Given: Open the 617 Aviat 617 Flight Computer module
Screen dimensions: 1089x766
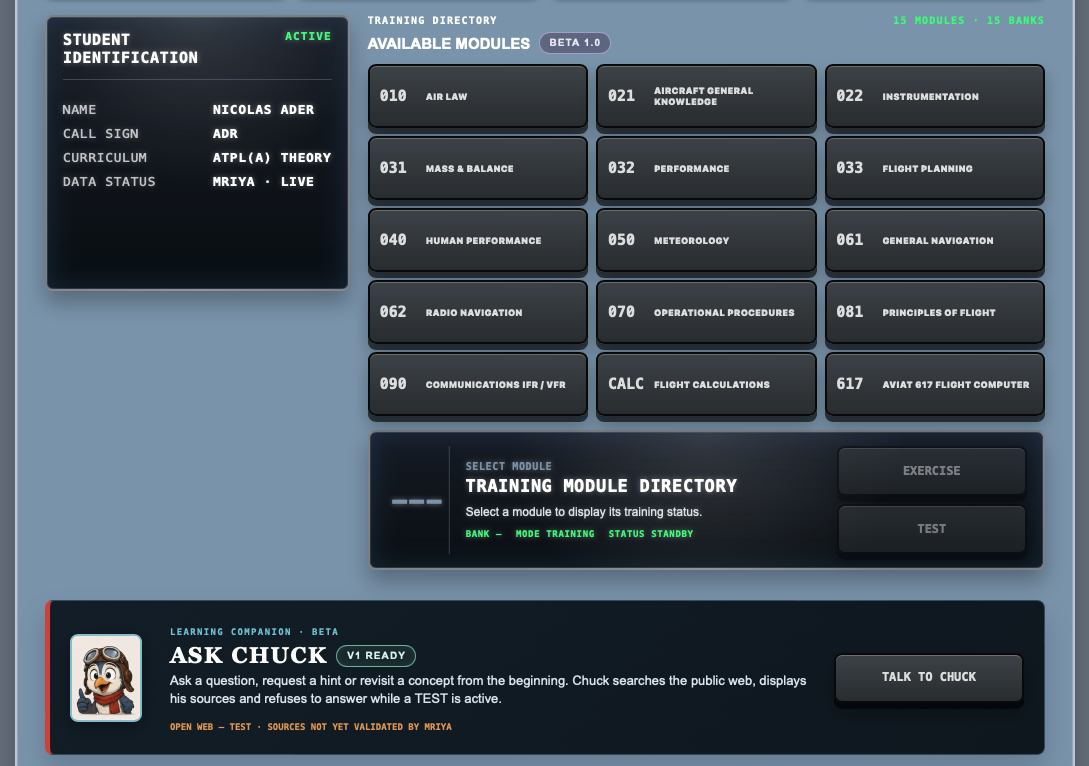Looking at the screenshot, I should [935, 384].
